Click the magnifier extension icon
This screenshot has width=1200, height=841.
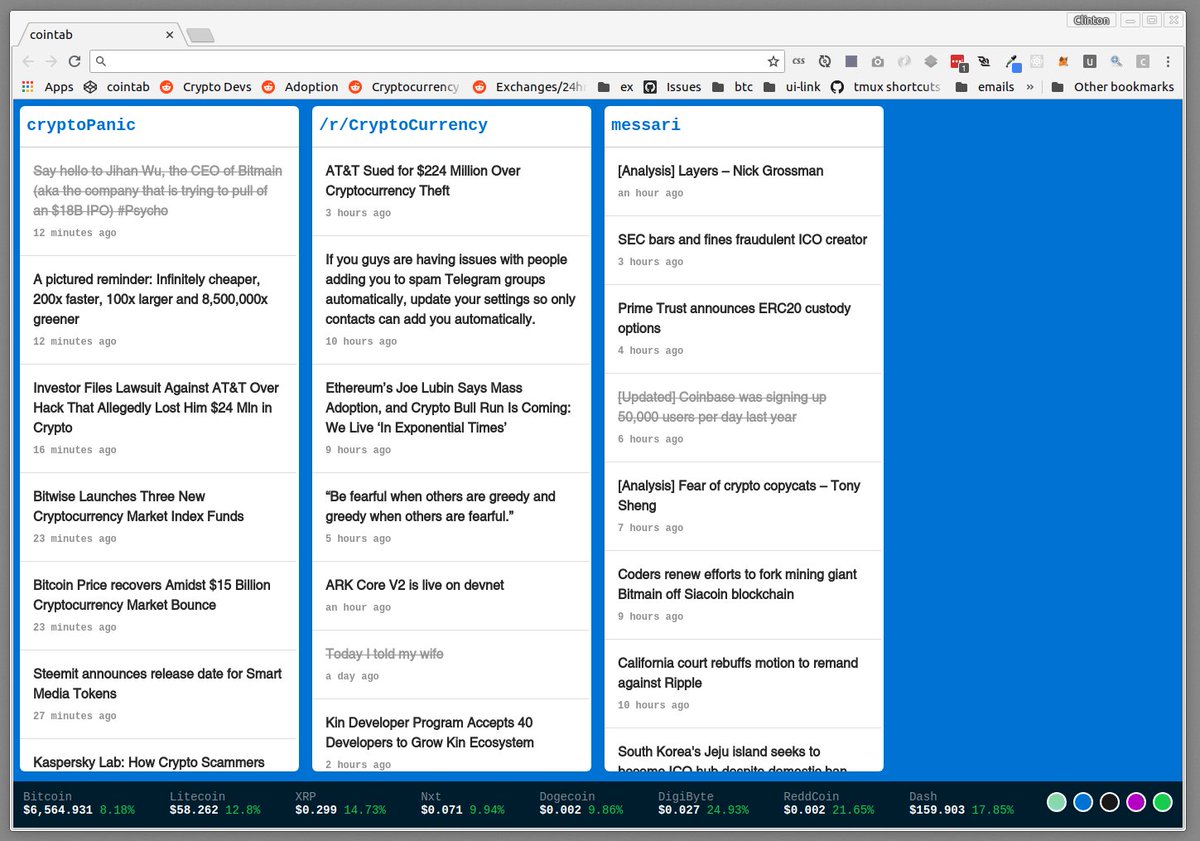click(x=1116, y=61)
